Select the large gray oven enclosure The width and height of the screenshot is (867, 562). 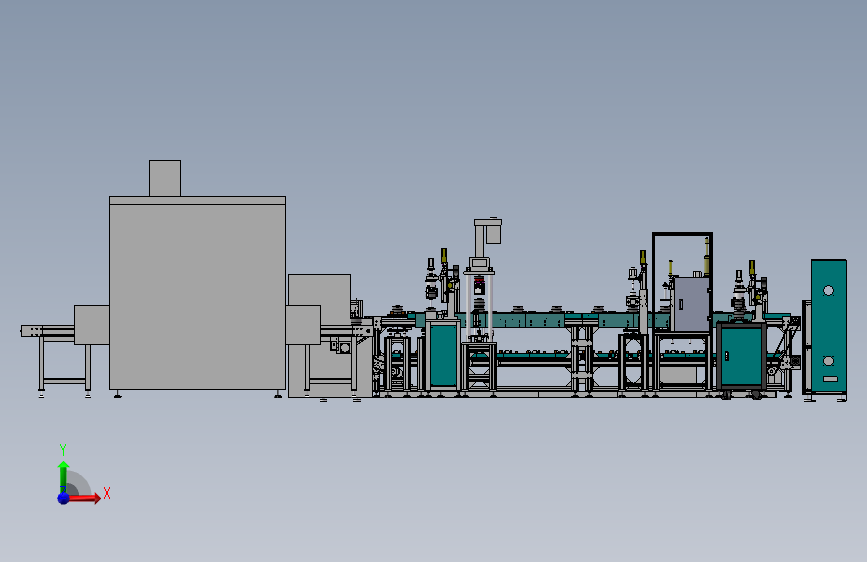click(197, 293)
